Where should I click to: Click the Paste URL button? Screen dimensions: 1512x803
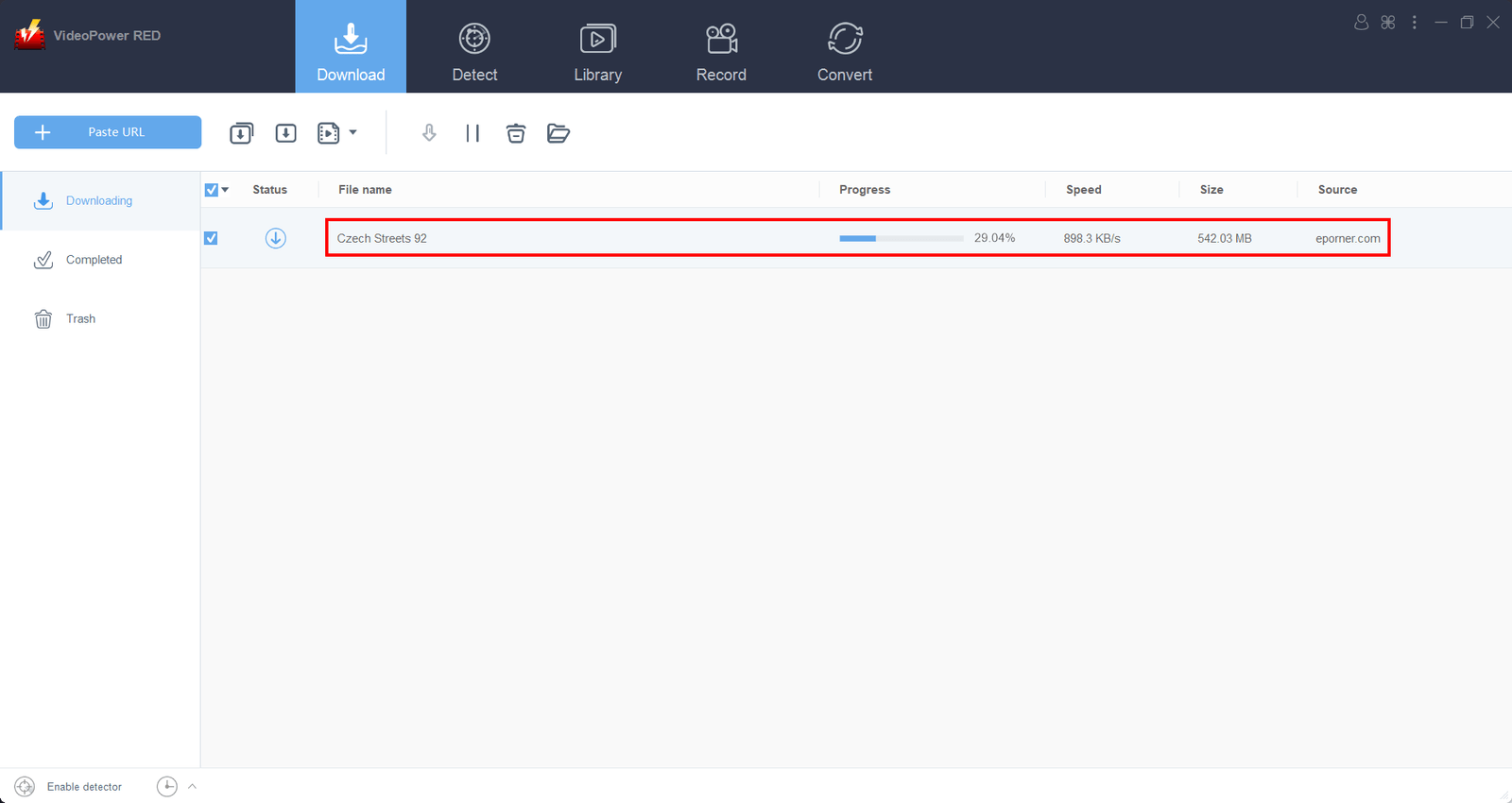(x=108, y=132)
